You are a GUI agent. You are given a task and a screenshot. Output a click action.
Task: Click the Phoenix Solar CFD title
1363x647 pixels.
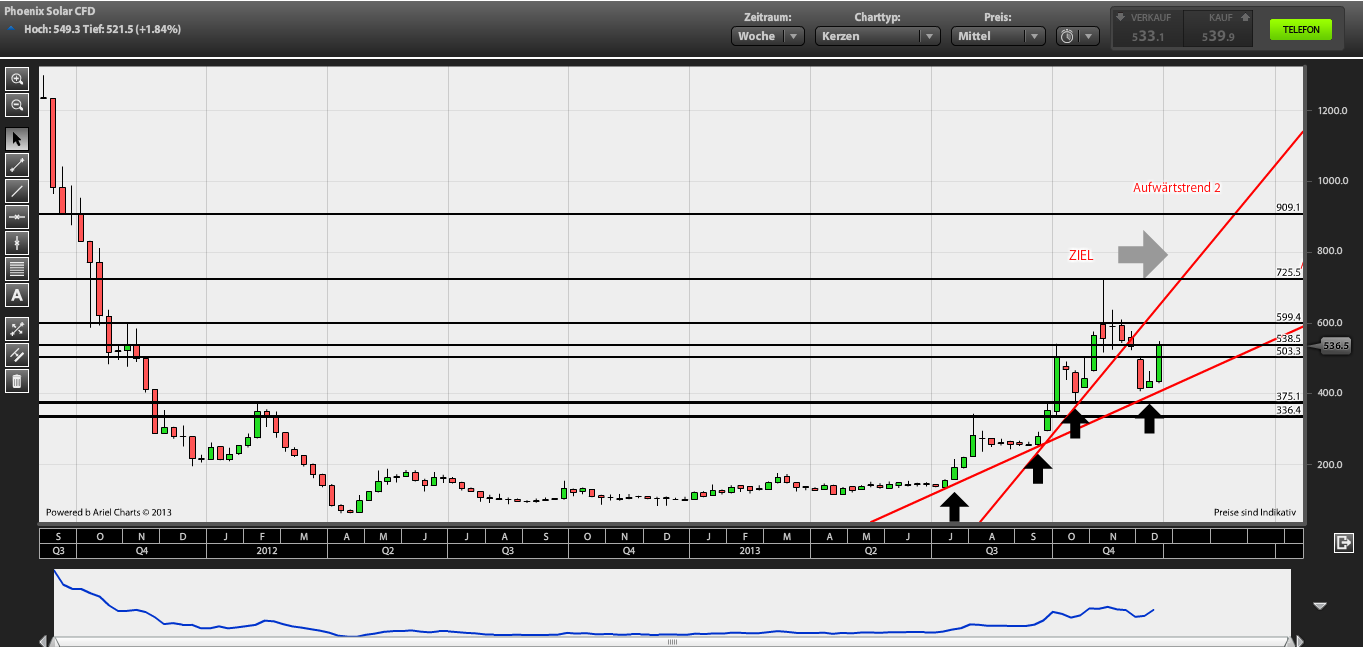[50, 11]
